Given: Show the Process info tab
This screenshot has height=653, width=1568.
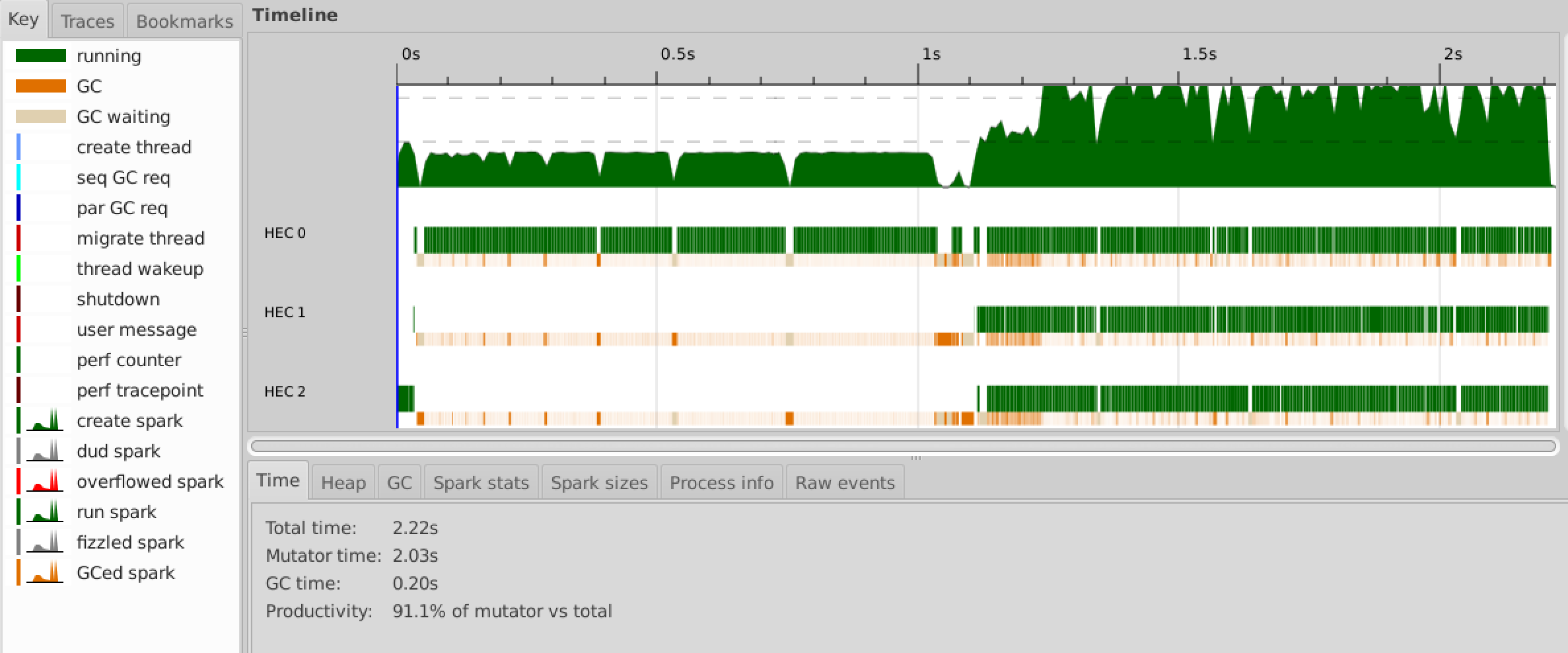Looking at the screenshot, I should coord(721,483).
